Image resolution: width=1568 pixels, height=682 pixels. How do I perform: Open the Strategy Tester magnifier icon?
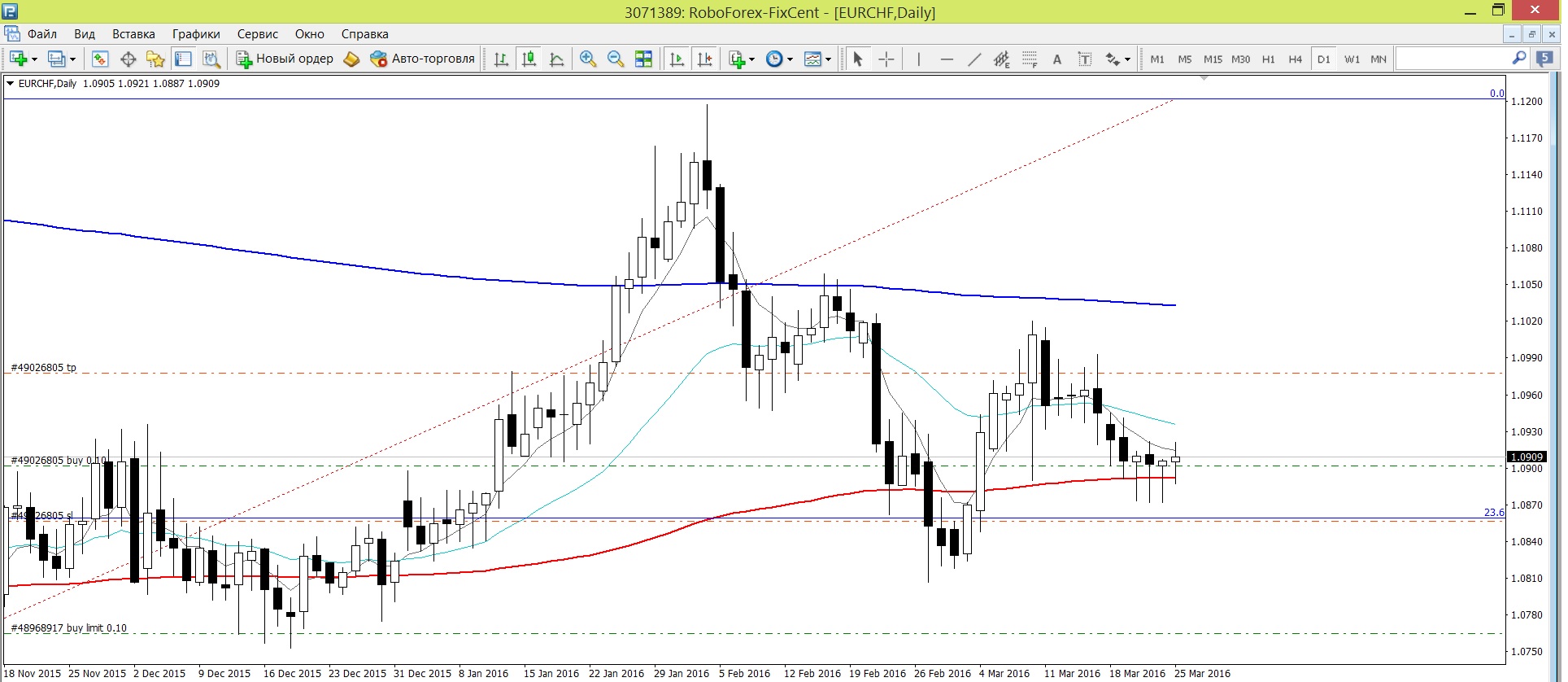[211, 59]
